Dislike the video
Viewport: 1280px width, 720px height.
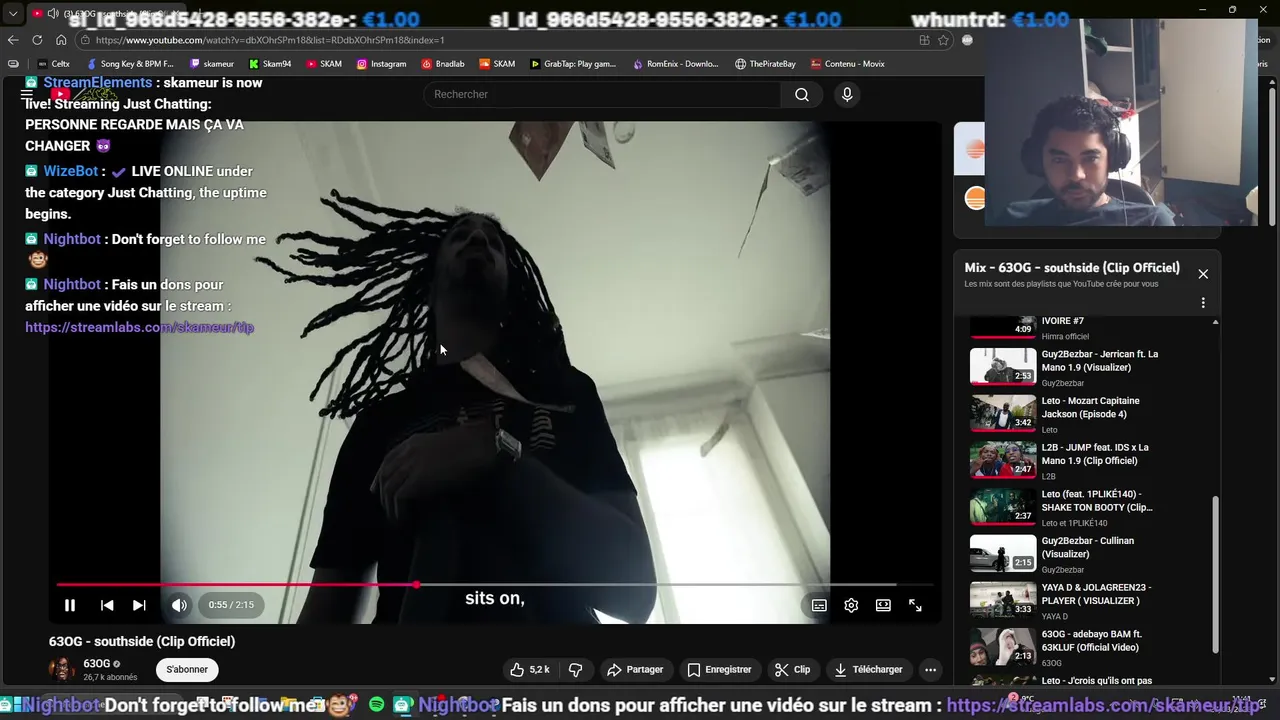(576, 670)
